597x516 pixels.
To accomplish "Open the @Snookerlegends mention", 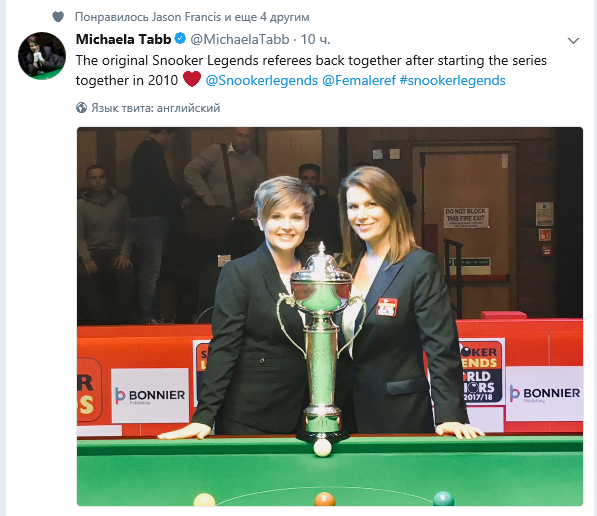I will [262, 80].
